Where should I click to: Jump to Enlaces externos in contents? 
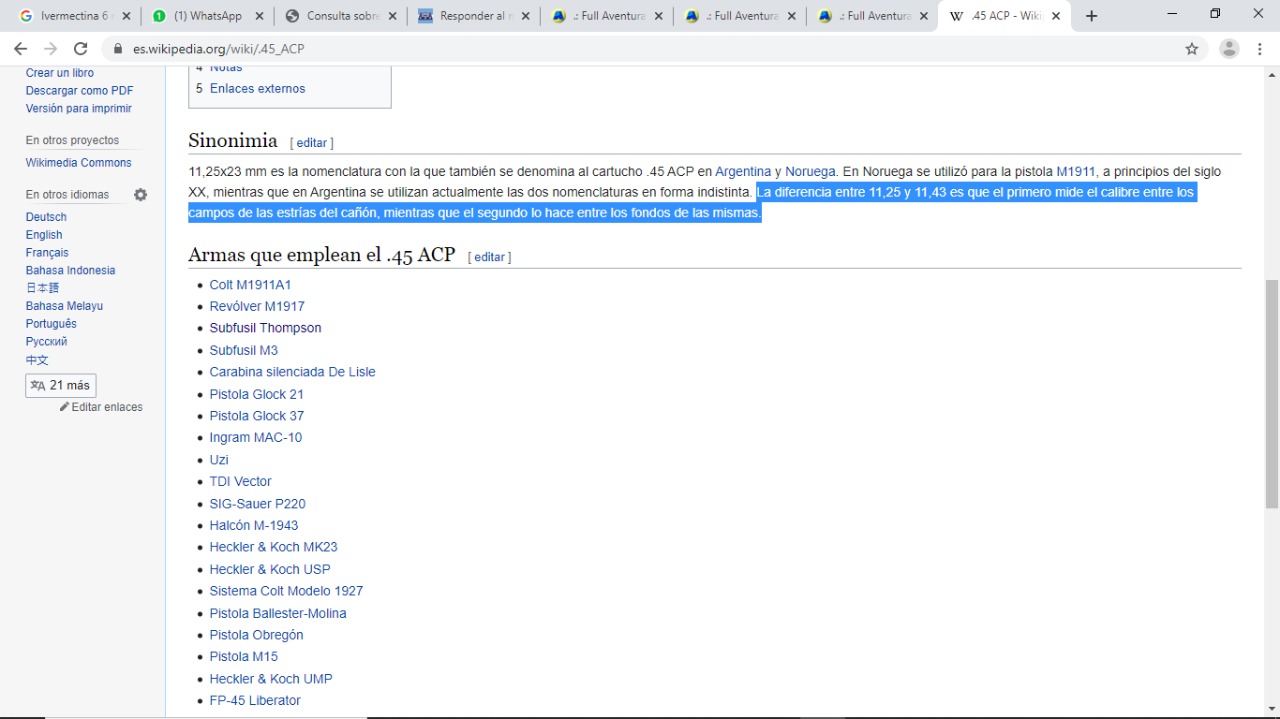tap(257, 89)
